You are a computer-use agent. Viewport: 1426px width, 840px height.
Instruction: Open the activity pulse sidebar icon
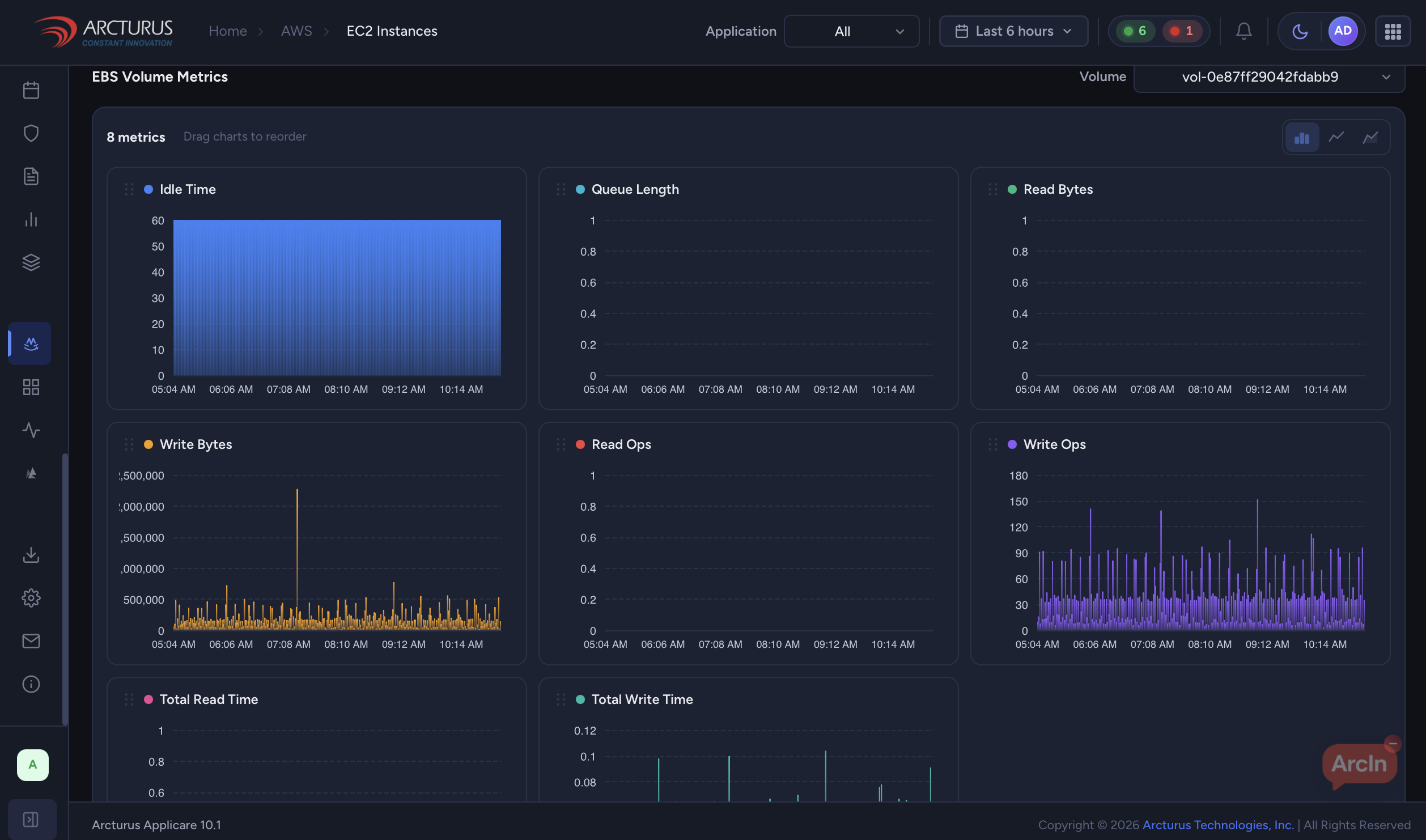point(31,430)
